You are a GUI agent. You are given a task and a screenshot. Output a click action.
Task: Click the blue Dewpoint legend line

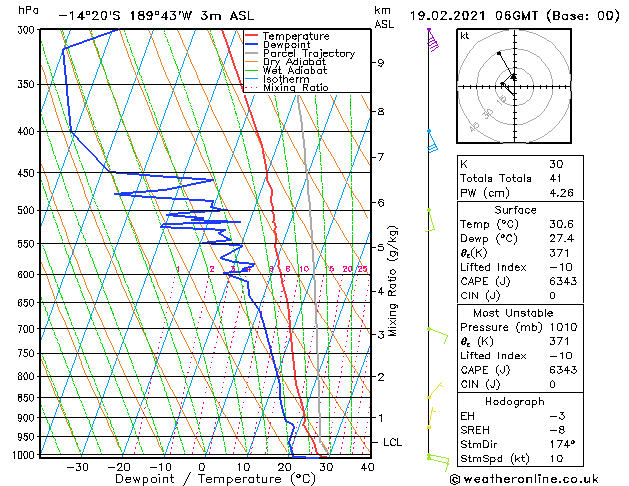click(251, 45)
